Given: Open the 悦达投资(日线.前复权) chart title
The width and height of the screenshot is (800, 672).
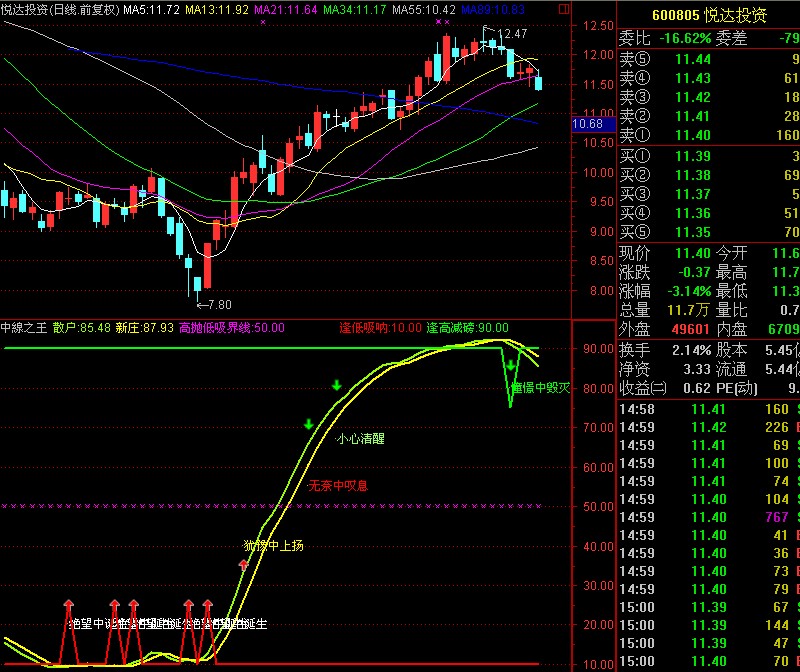Looking at the screenshot, I should tap(60, 10).
